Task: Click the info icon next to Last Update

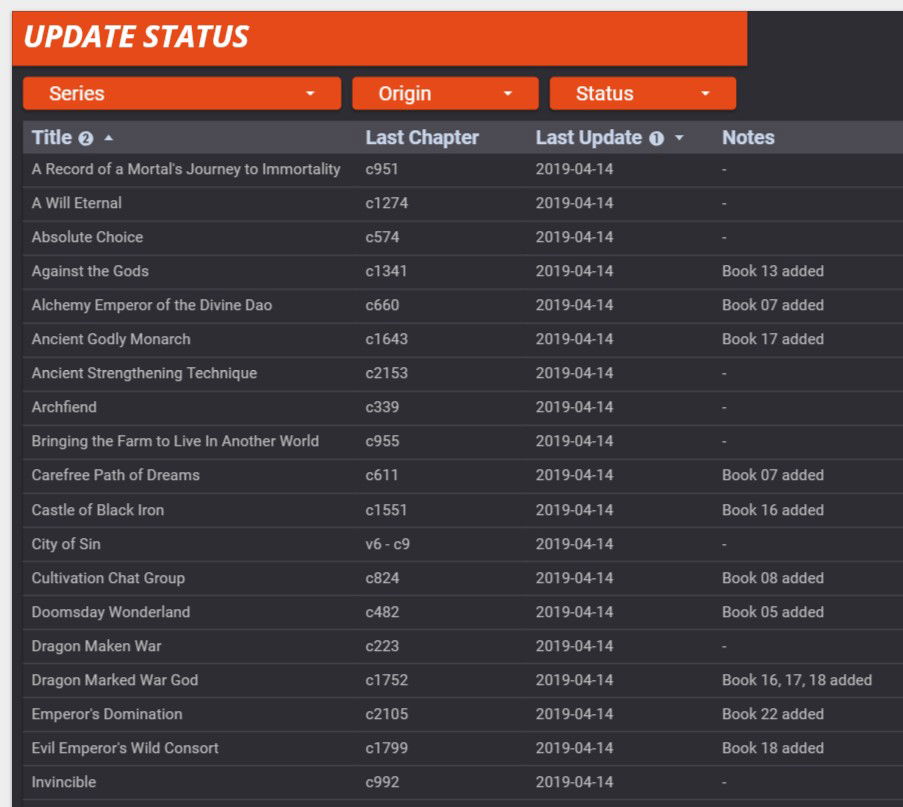Action: point(657,138)
